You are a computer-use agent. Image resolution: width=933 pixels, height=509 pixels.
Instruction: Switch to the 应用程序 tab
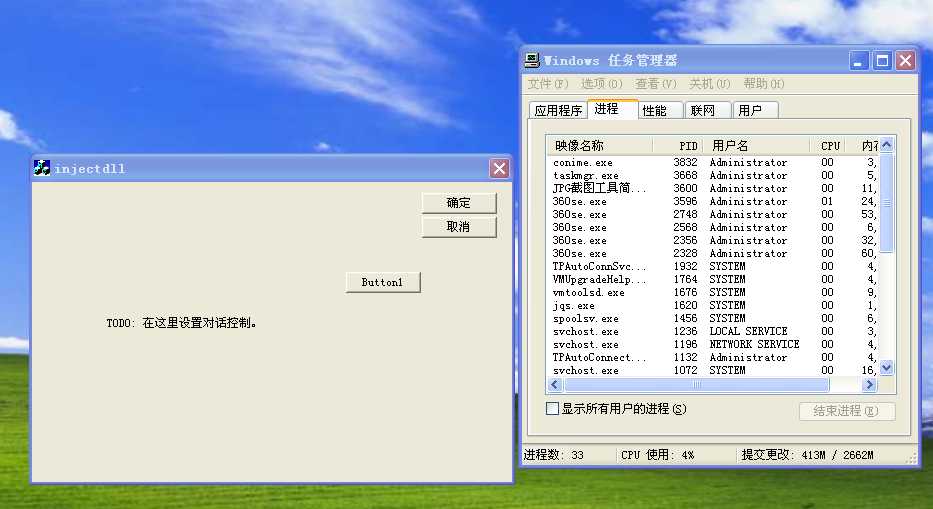click(558, 111)
